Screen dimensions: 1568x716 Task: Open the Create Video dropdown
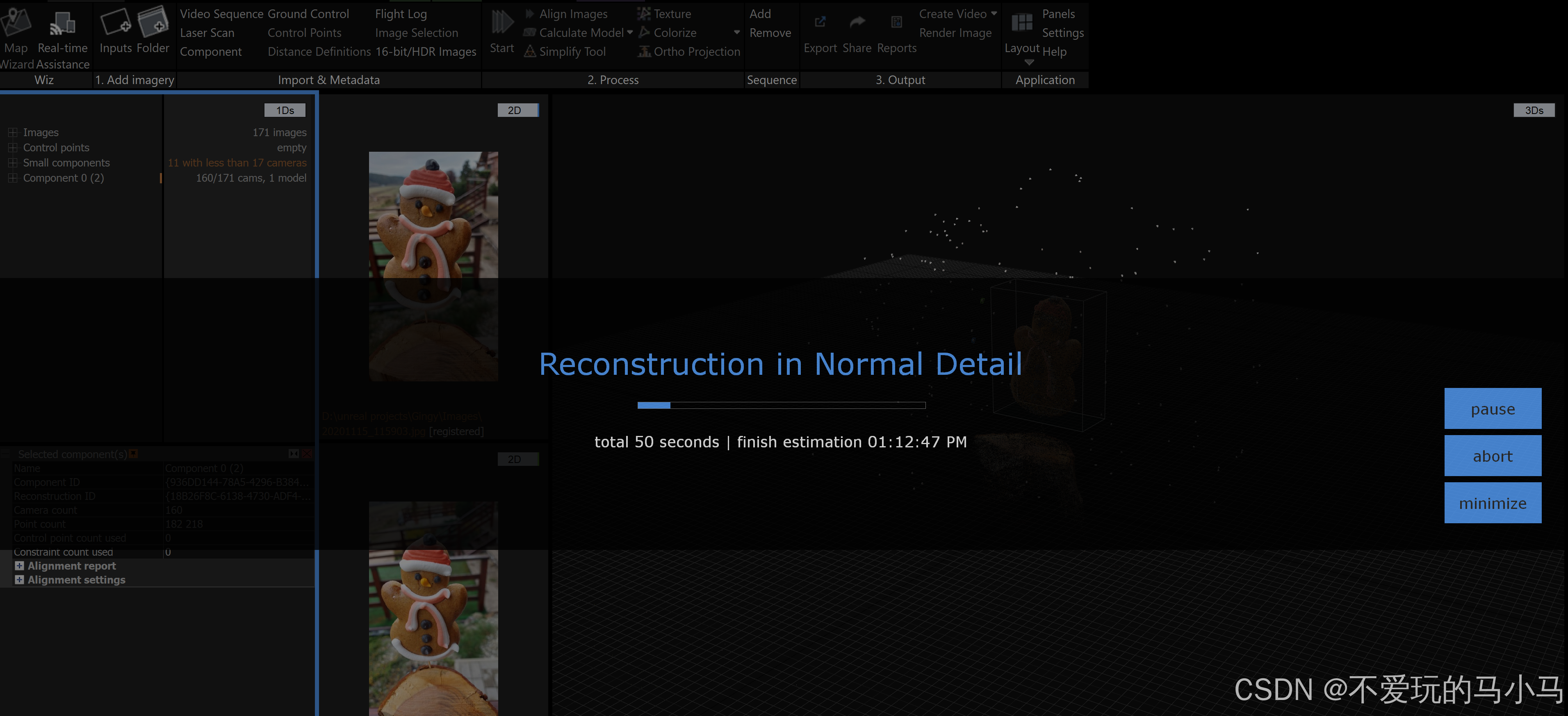click(994, 14)
